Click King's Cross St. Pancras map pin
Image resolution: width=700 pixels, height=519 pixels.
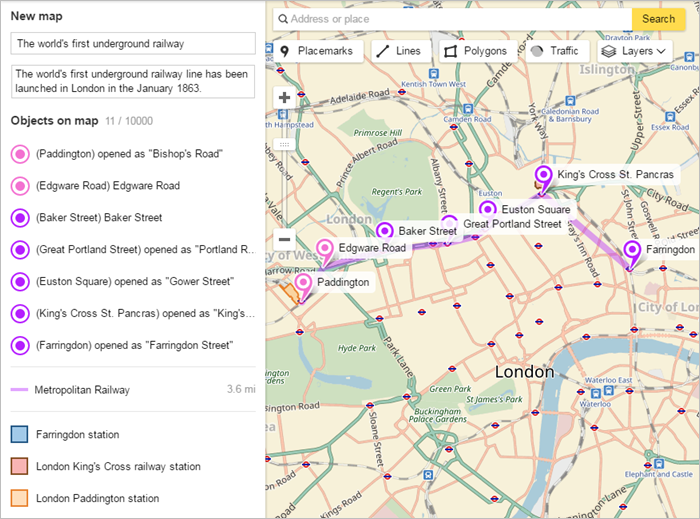[543, 176]
